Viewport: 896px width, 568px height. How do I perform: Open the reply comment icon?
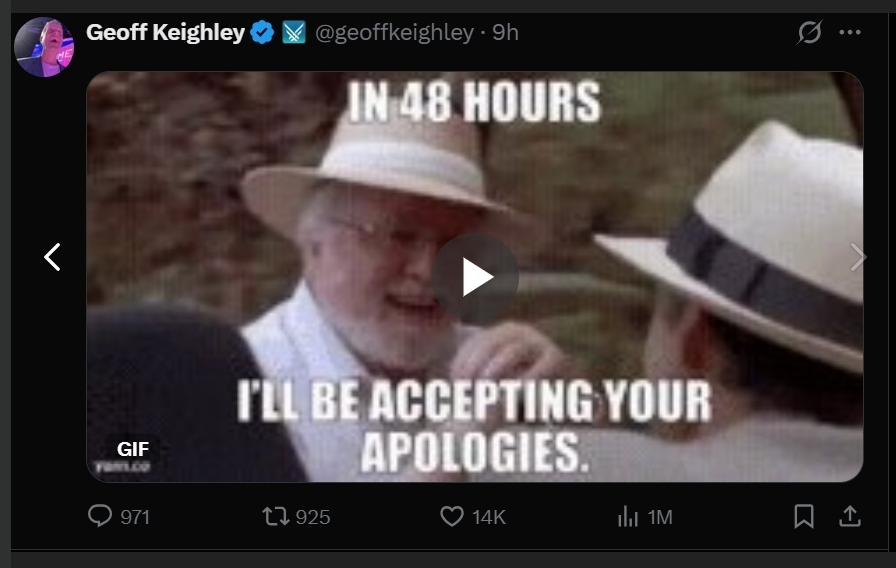(100, 516)
